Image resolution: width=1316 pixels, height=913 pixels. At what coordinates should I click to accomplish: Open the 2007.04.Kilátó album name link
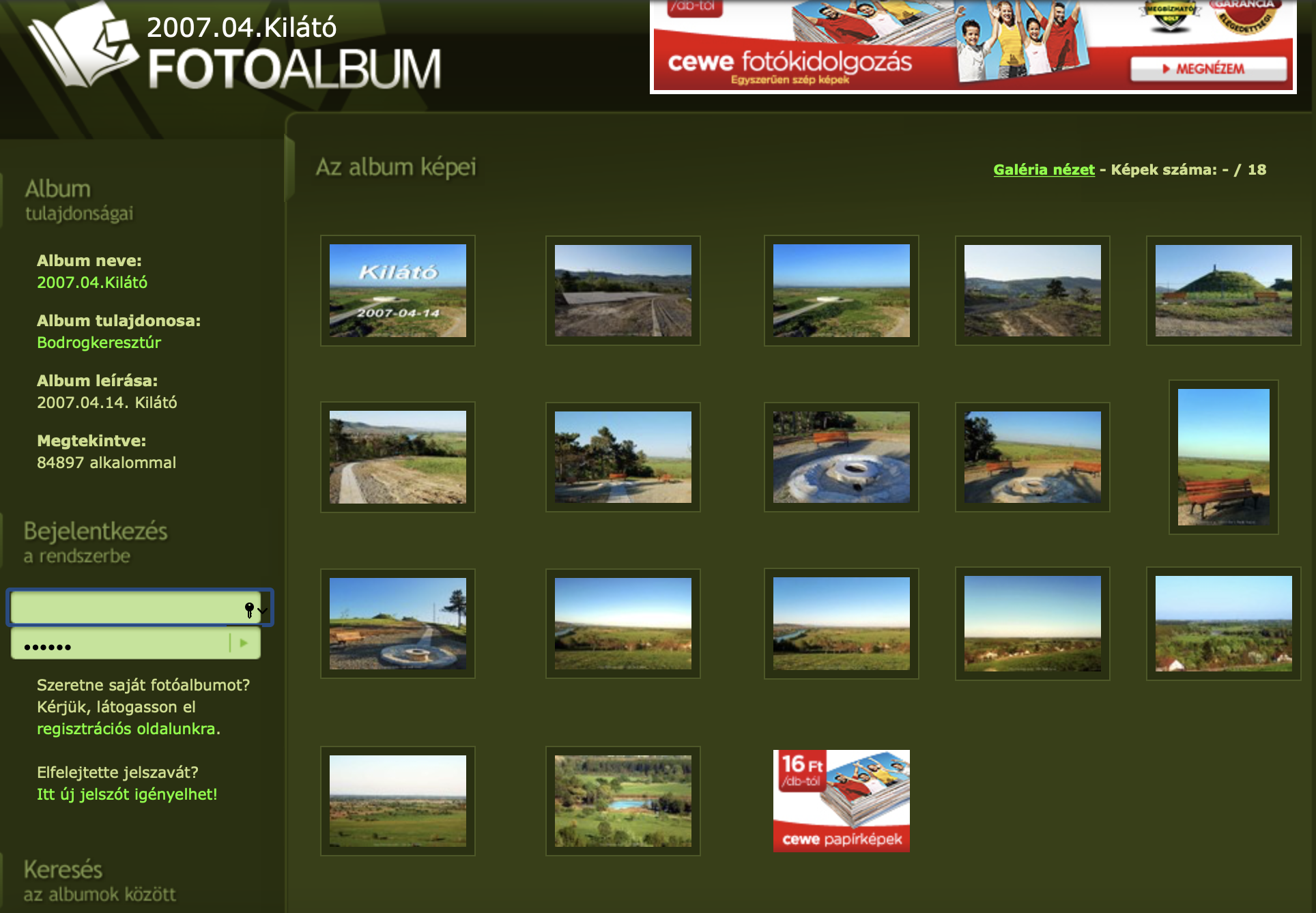92,282
